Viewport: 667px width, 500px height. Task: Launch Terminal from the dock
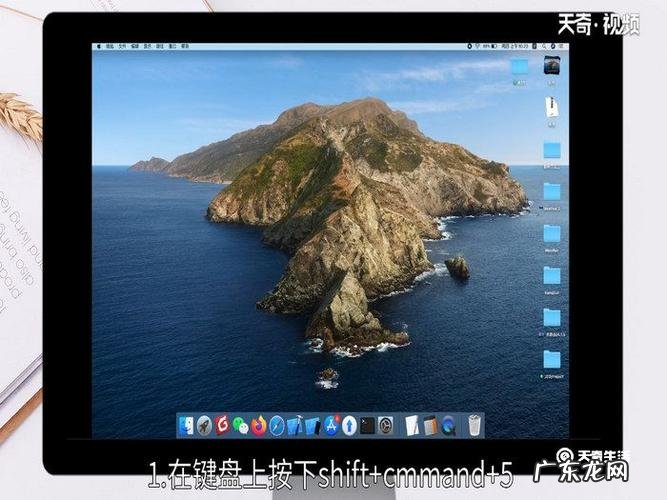(x=367, y=425)
